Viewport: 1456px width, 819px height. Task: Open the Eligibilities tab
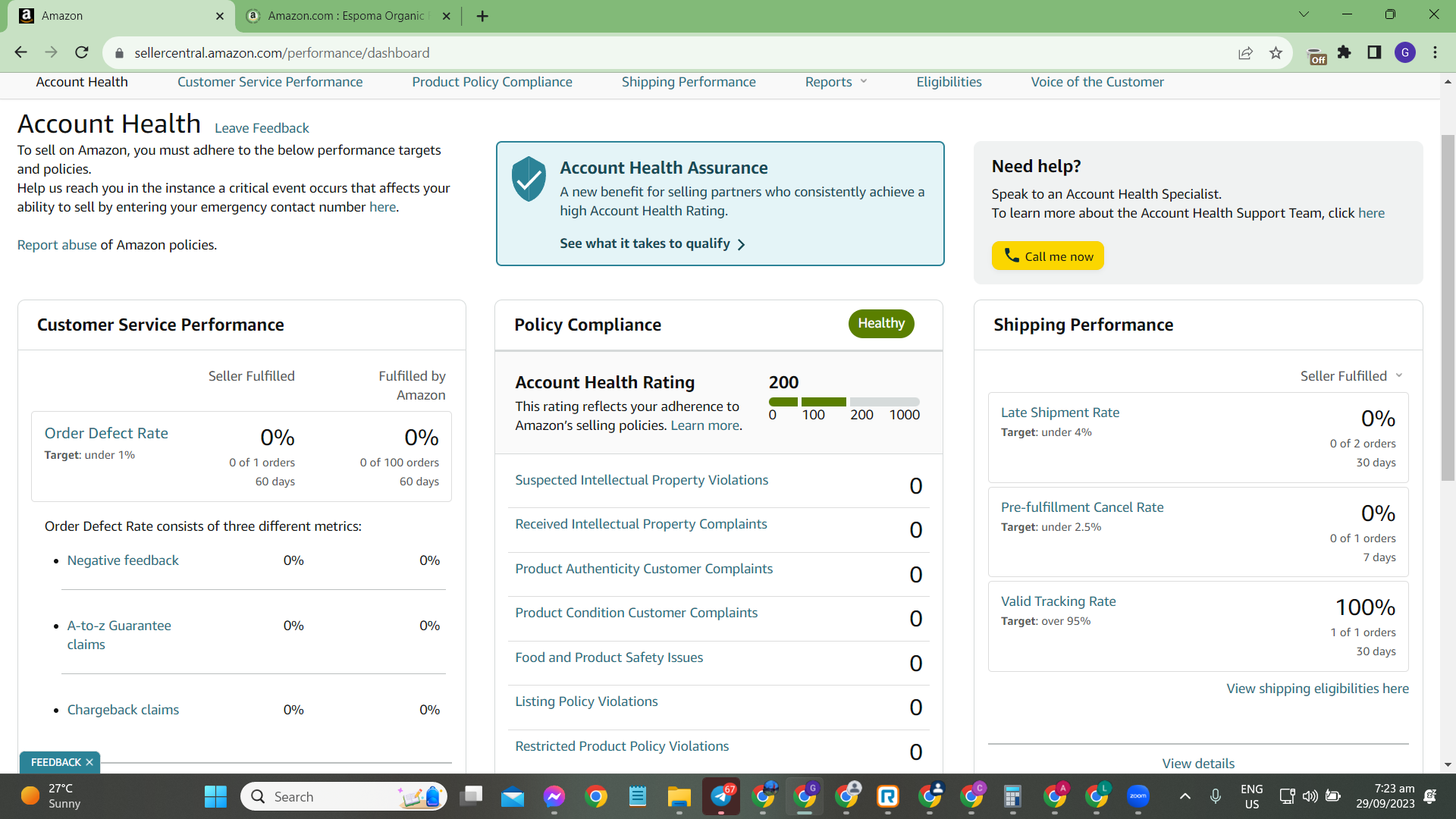[949, 82]
